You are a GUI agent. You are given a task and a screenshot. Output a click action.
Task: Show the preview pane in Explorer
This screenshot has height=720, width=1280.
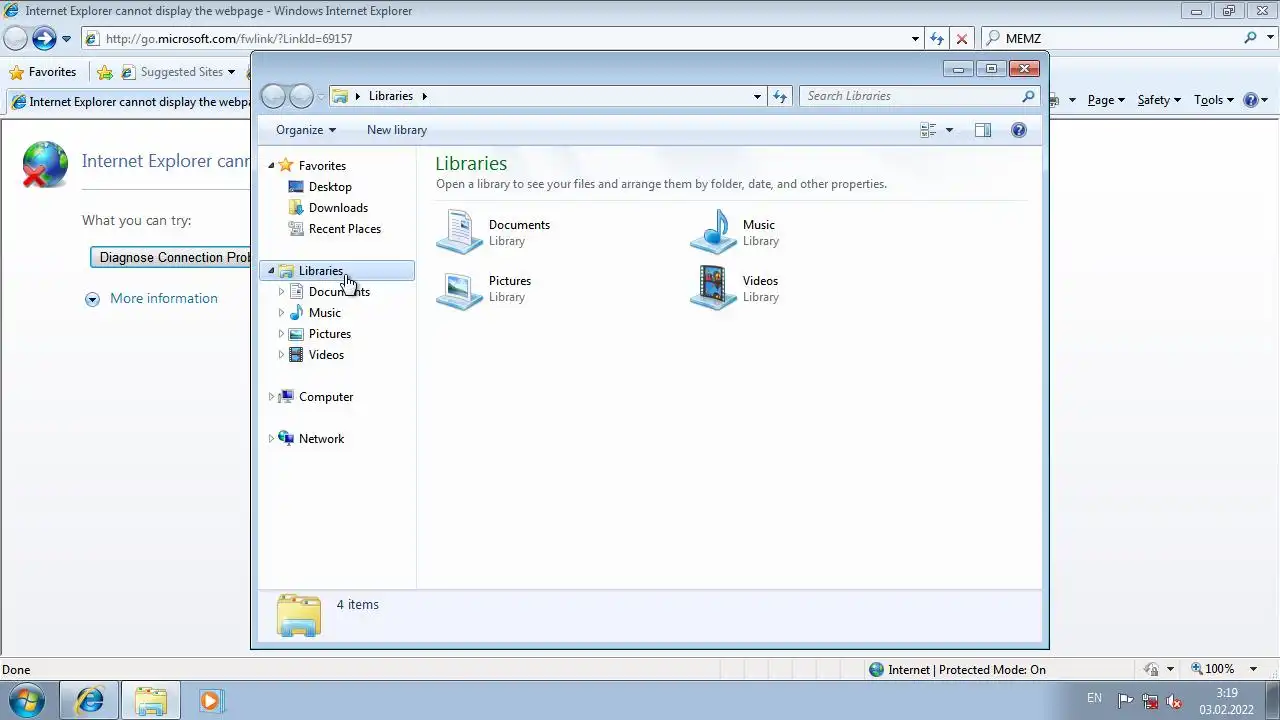[983, 130]
